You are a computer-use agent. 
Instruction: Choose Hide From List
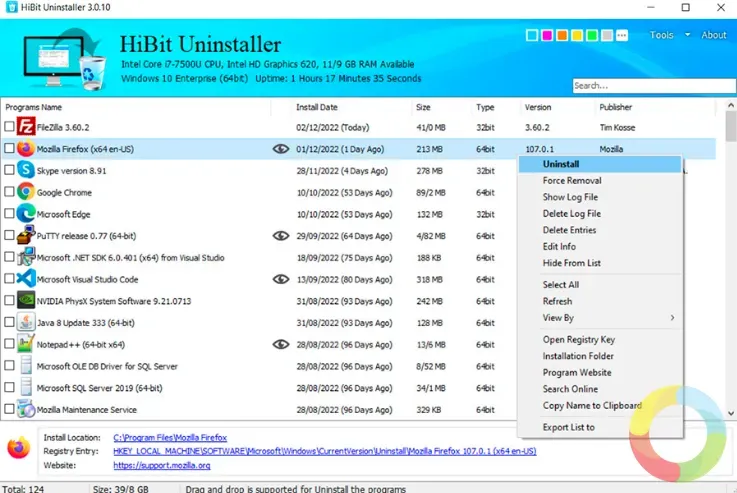tap(600, 263)
